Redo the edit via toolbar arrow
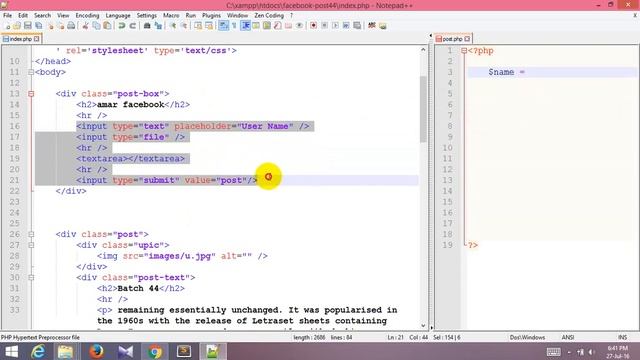Image resolution: width=640 pixels, height=360 pixels. coord(133,26)
